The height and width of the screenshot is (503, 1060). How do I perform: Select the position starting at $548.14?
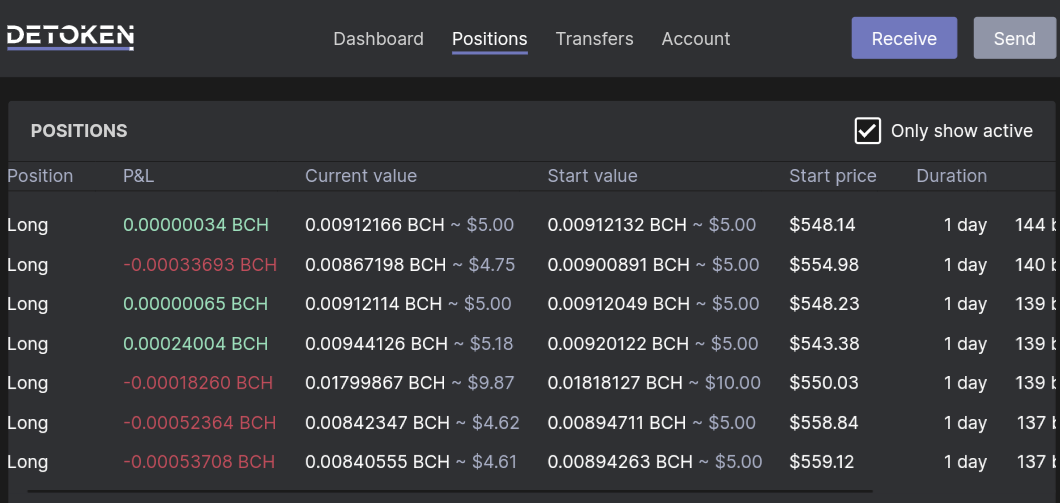(x=531, y=224)
